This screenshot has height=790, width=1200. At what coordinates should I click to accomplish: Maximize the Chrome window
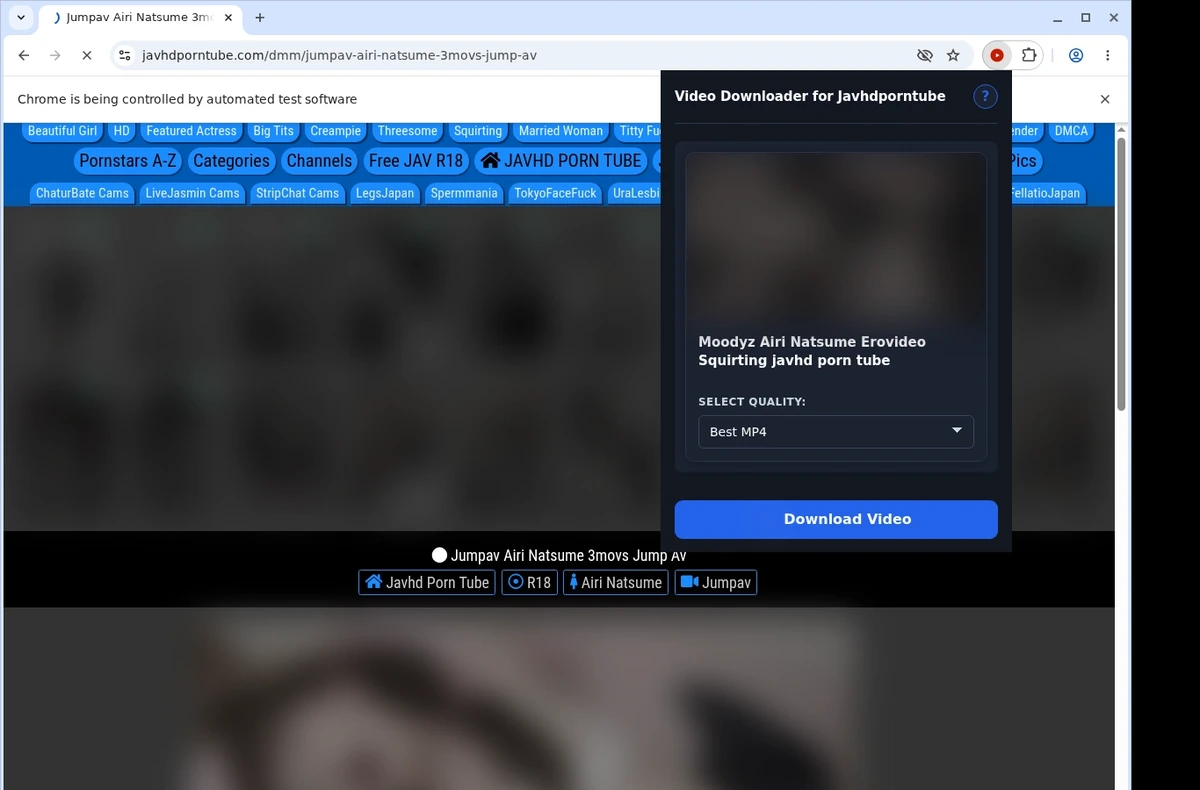click(x=1086, y=17)
